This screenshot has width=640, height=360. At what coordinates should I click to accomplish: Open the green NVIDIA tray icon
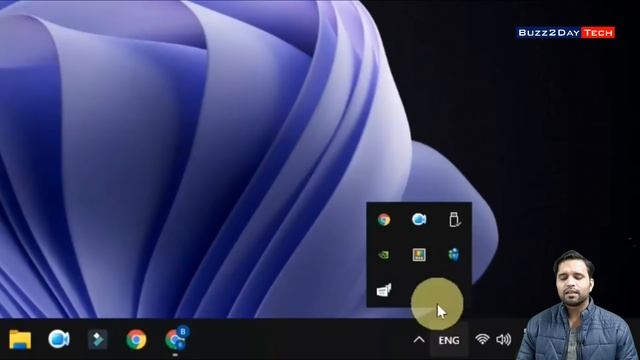click(x=384, y=255)
